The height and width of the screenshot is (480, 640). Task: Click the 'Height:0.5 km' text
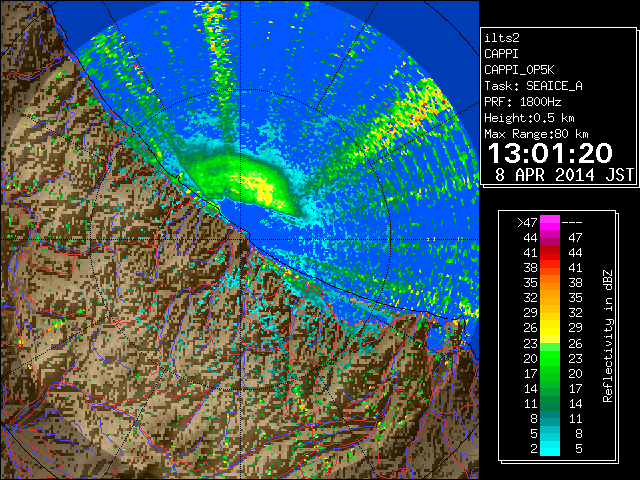click(x=529, y=118)
